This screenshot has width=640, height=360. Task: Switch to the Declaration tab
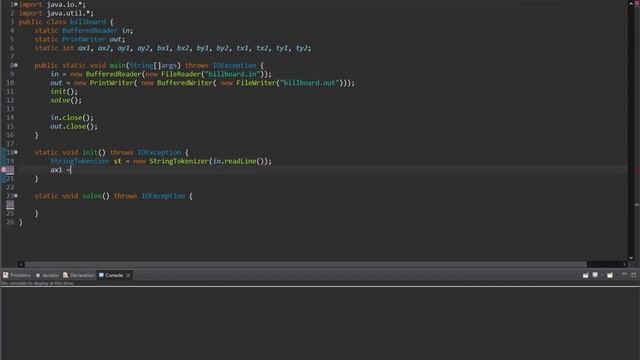point(78,276)
